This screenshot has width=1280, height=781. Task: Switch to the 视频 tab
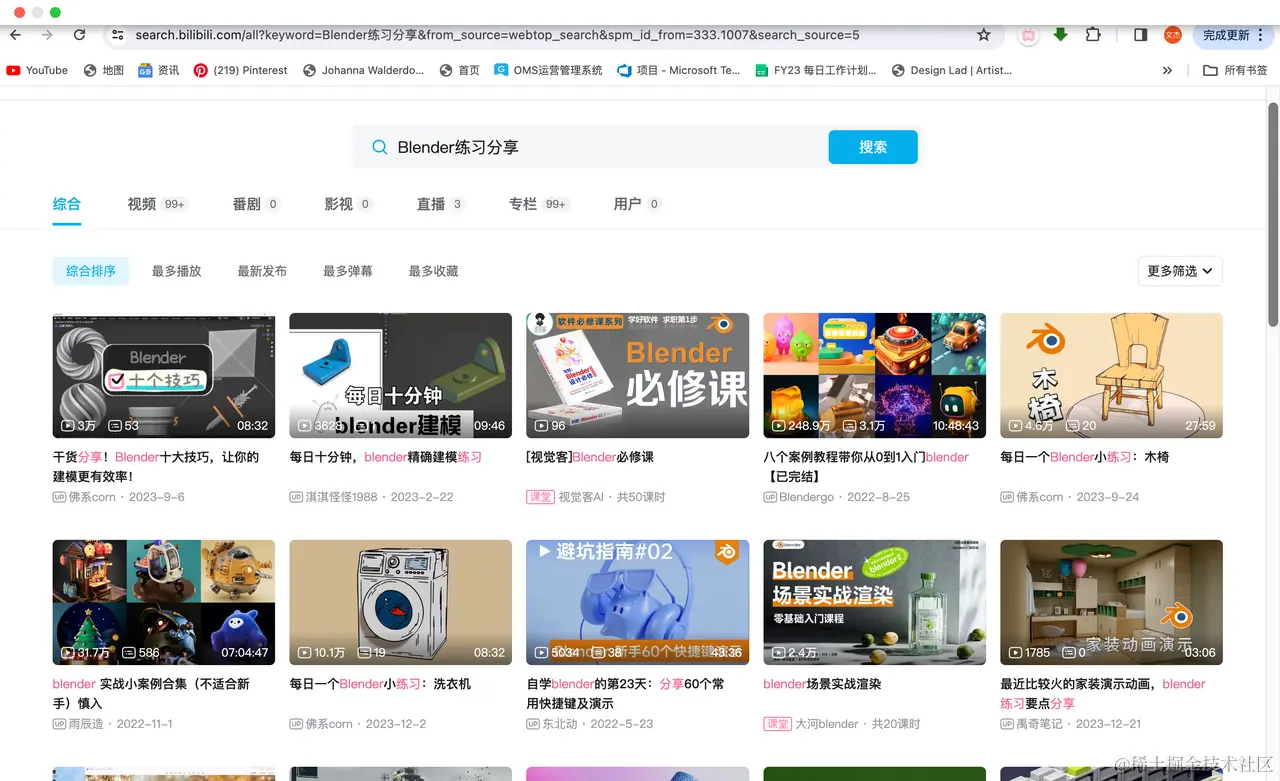tap(158, 204)
